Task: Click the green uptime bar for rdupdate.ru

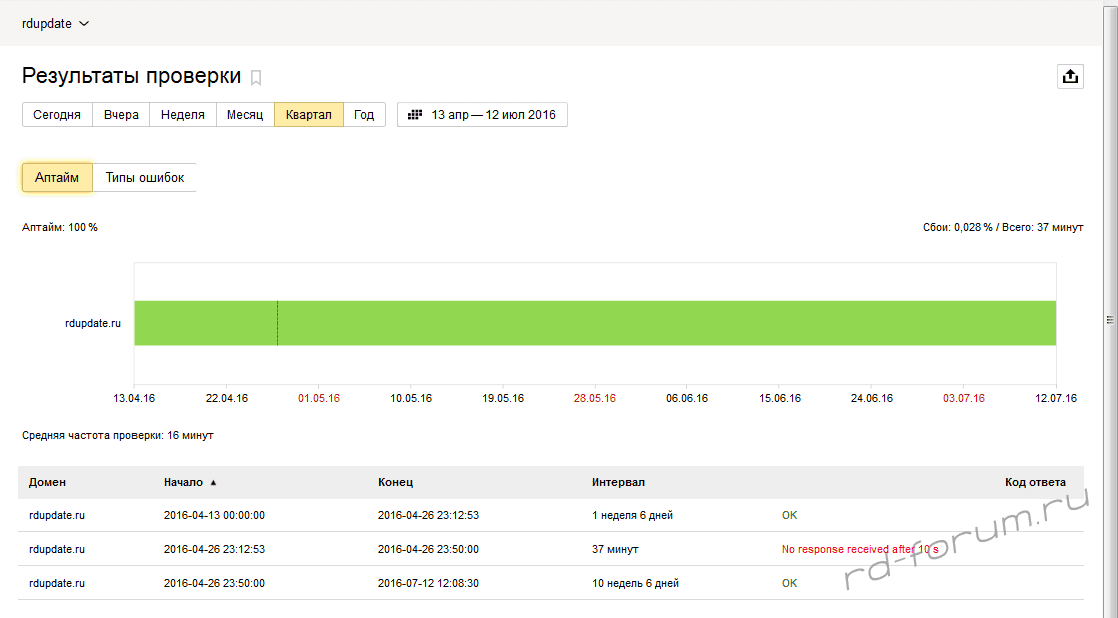Action: [660, 323]
